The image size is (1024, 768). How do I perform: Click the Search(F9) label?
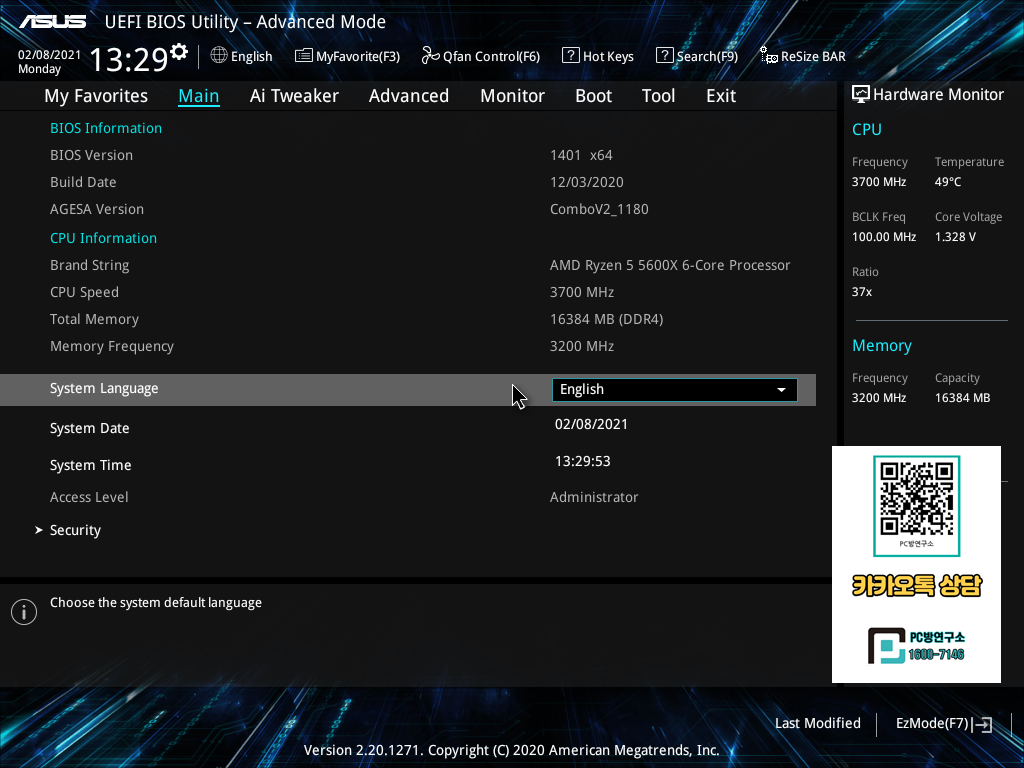[707, 57]
